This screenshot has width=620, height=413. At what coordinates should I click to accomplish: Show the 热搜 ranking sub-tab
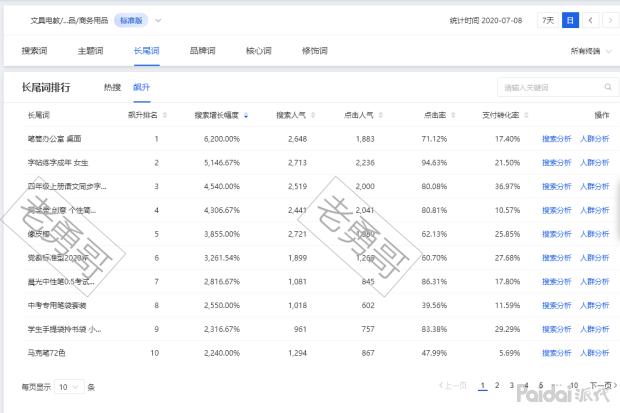click(112, 87)
